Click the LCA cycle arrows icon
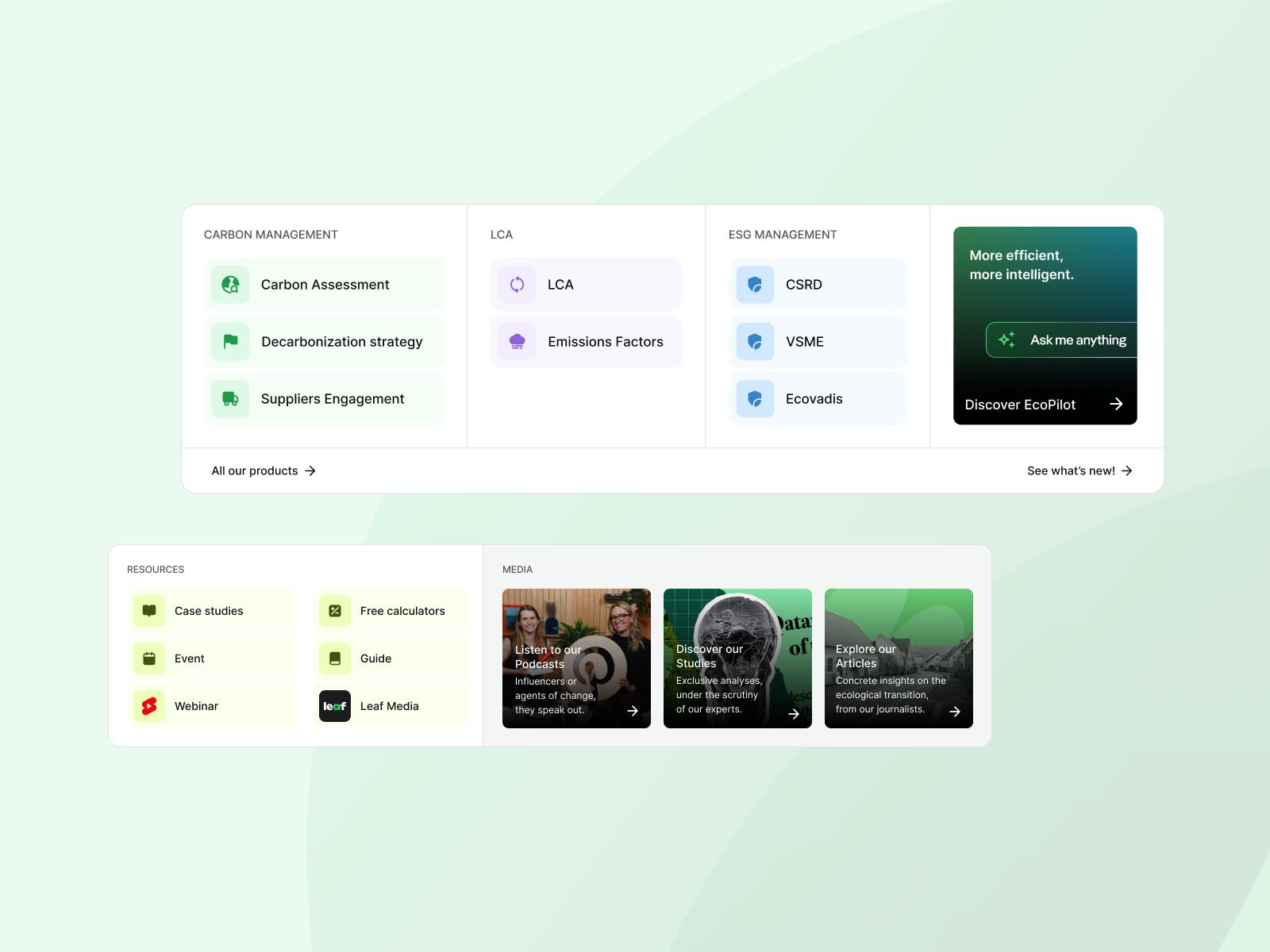The image size is (1270, 952). 518,285
